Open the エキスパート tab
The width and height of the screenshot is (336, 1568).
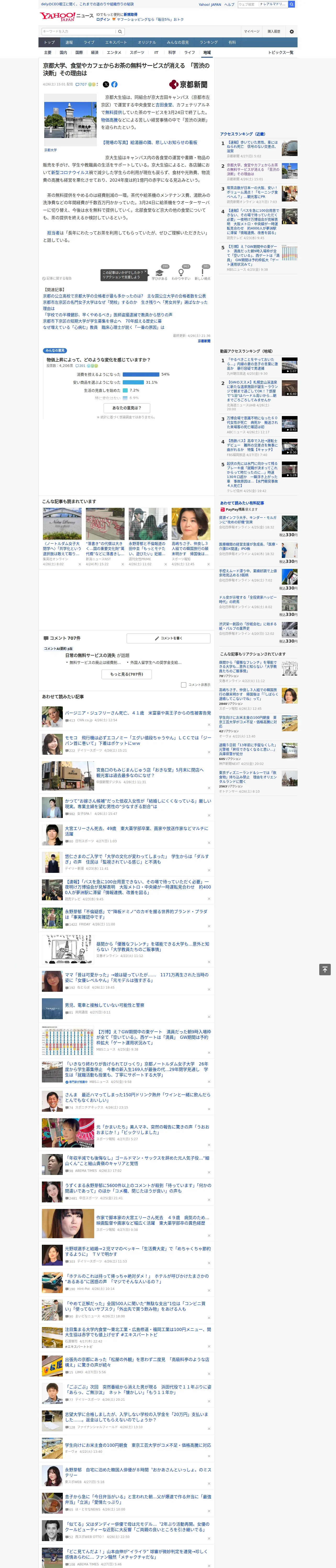116,43
